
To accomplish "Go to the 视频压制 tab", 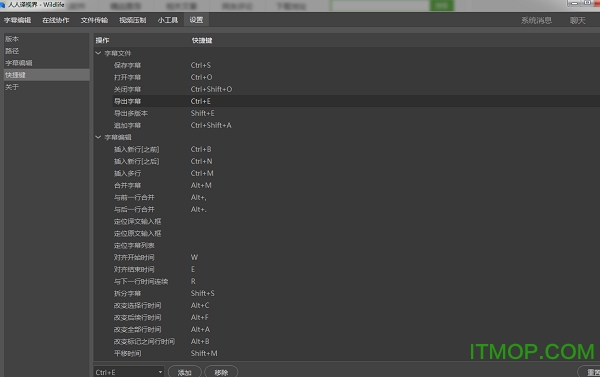I will point(133,20).
